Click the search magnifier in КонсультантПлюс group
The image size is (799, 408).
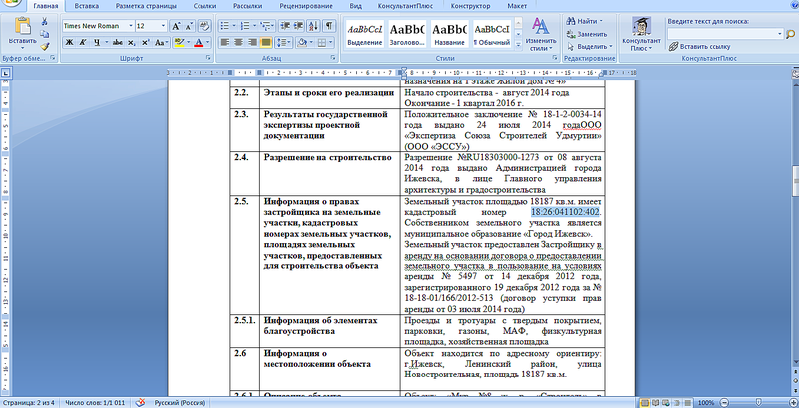(x=791, y=34)
